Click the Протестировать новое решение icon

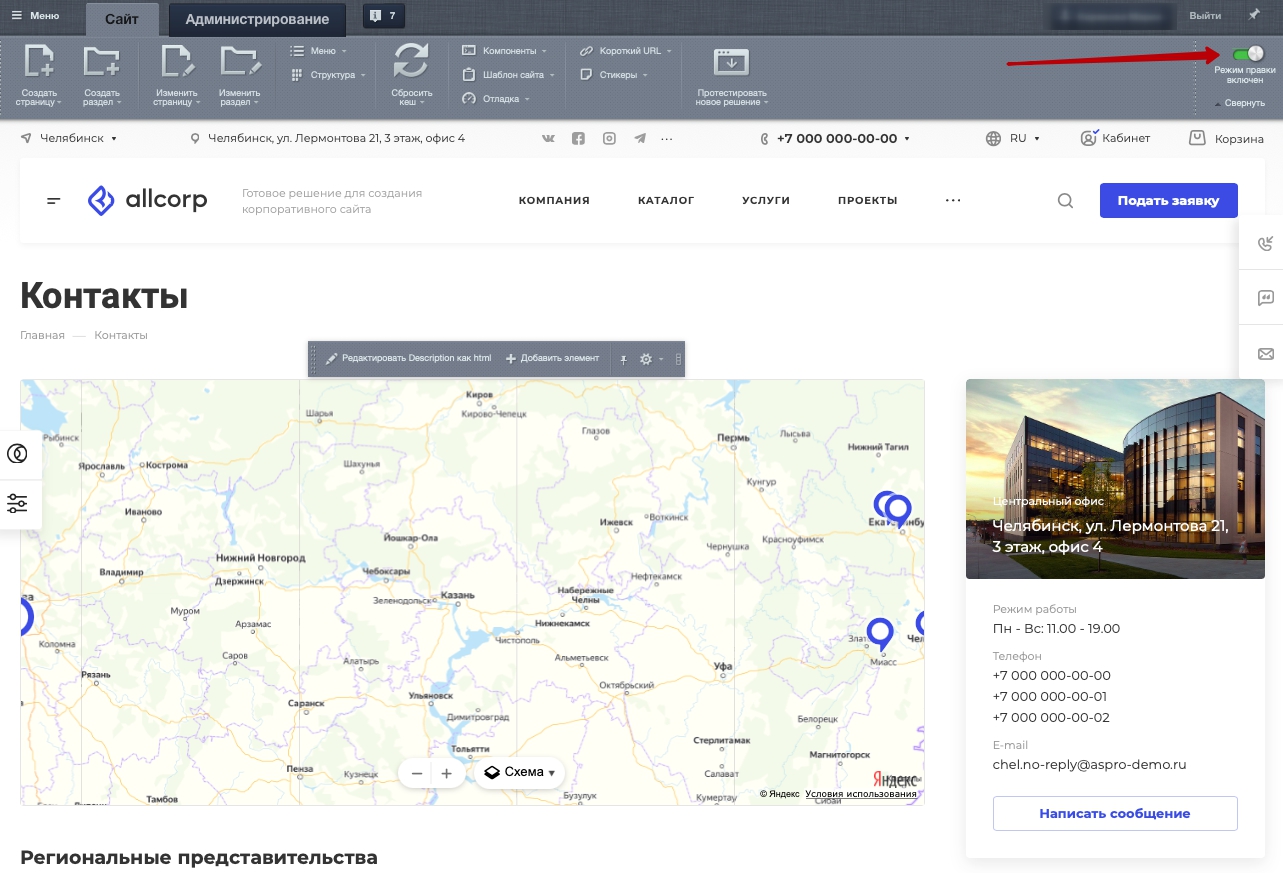[x=731, y=62]
